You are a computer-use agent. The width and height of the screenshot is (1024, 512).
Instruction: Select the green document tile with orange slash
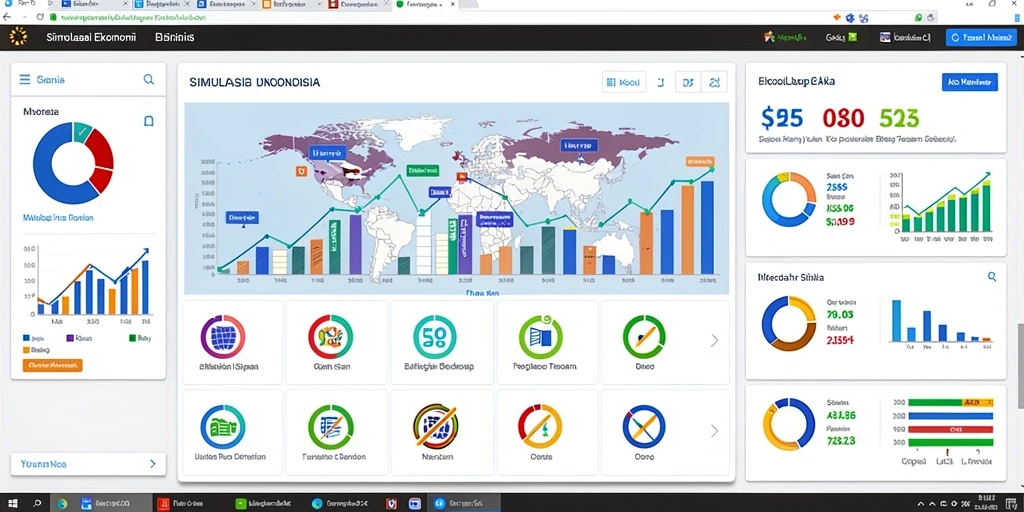click(330, 427)
